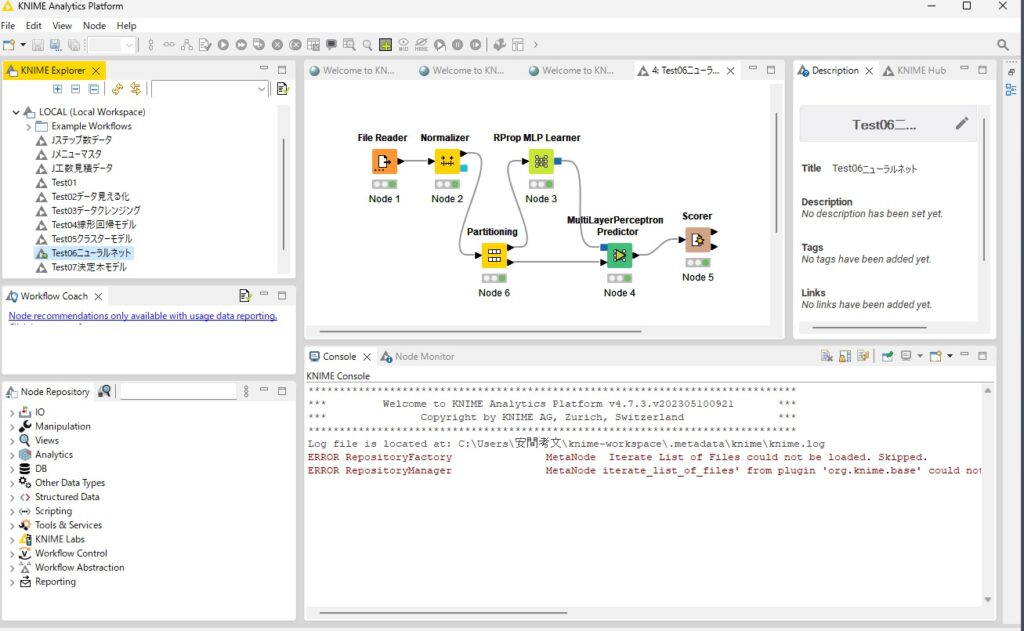Select the Scorer node icon

pyautogui.click(x=697, y=240)
